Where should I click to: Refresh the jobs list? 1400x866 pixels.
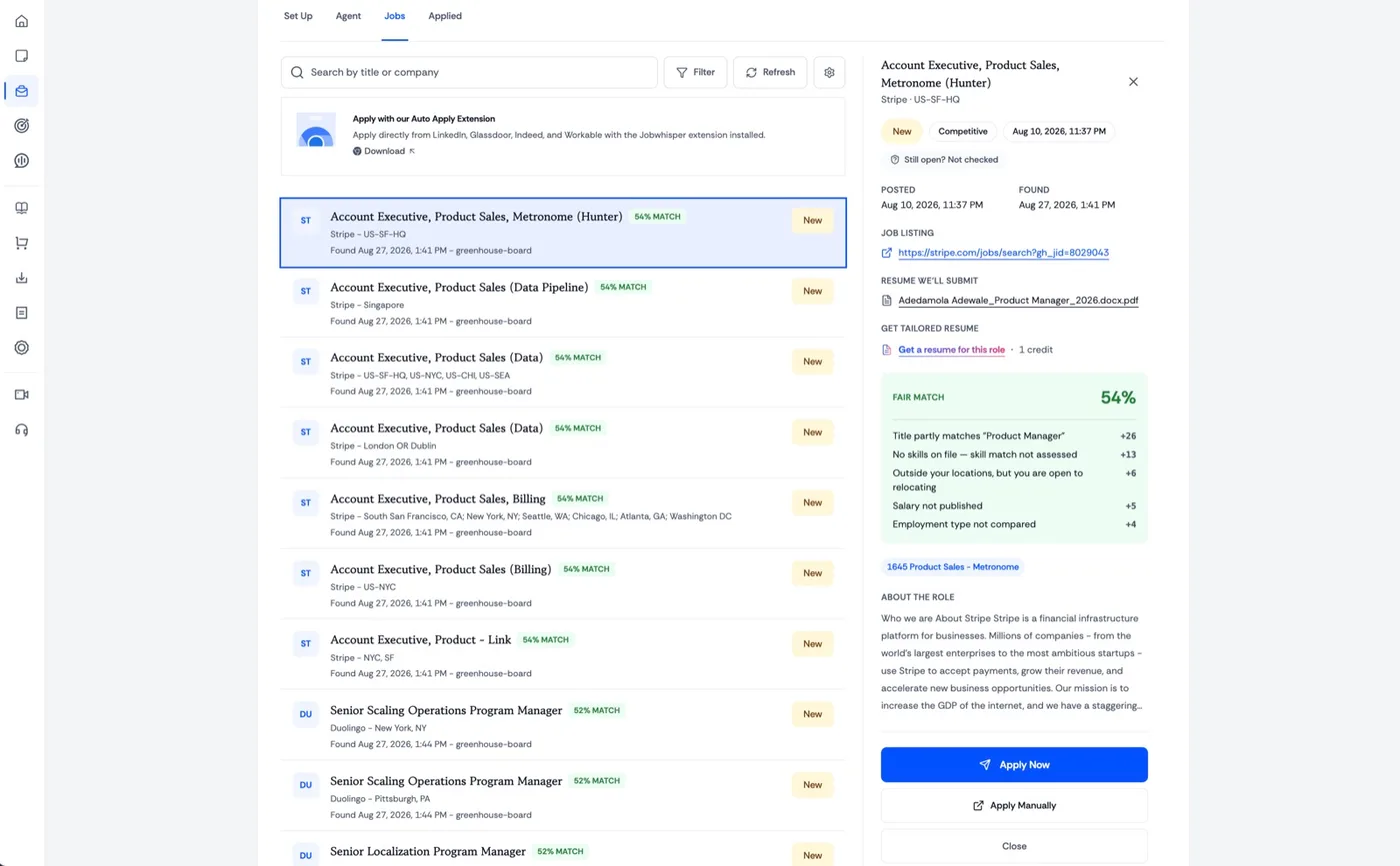770,72
